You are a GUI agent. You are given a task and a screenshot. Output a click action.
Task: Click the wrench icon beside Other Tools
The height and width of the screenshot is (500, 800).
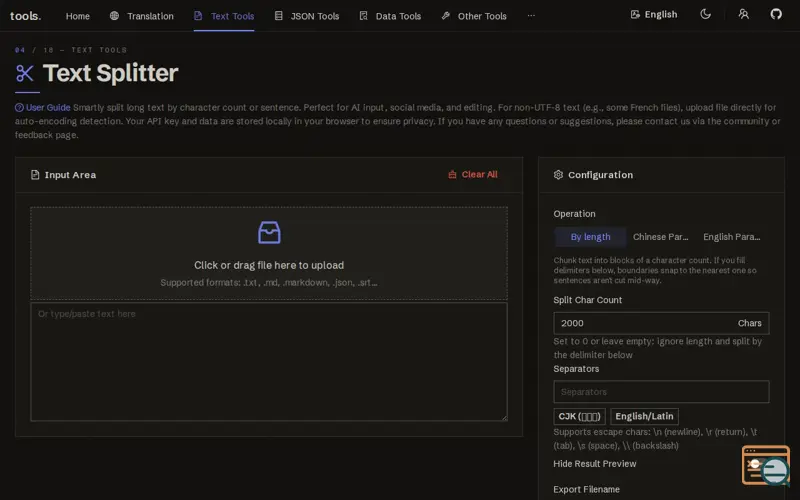(445, 16)
